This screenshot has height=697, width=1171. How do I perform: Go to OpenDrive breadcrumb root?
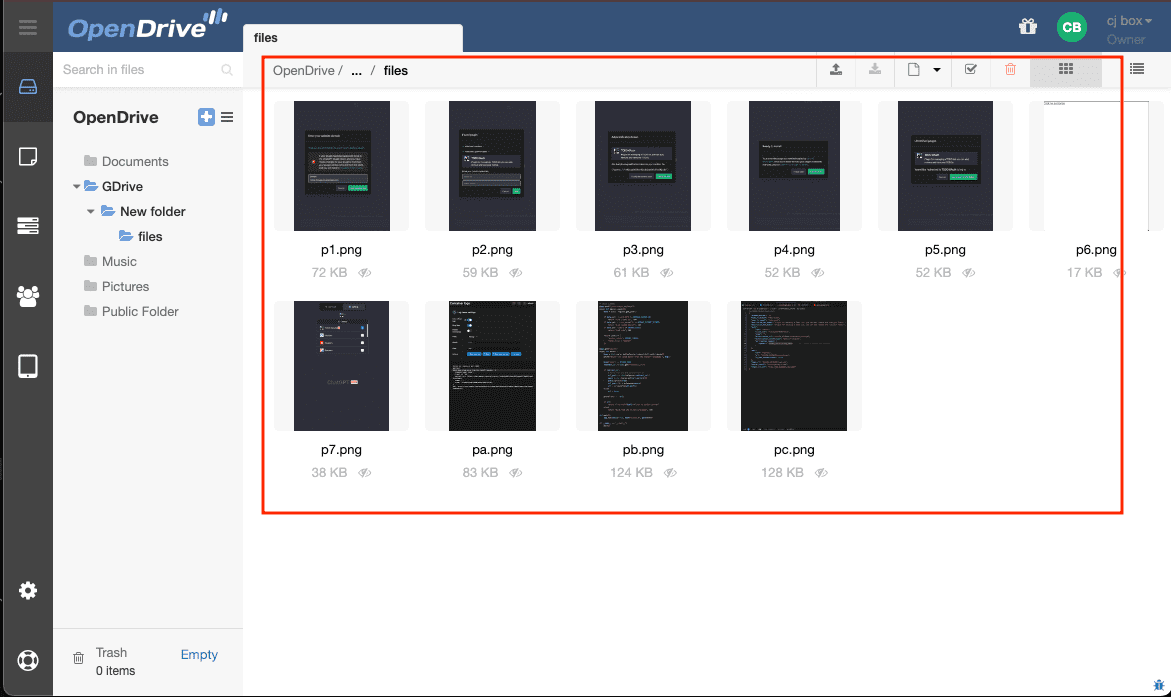coord(303,70)
